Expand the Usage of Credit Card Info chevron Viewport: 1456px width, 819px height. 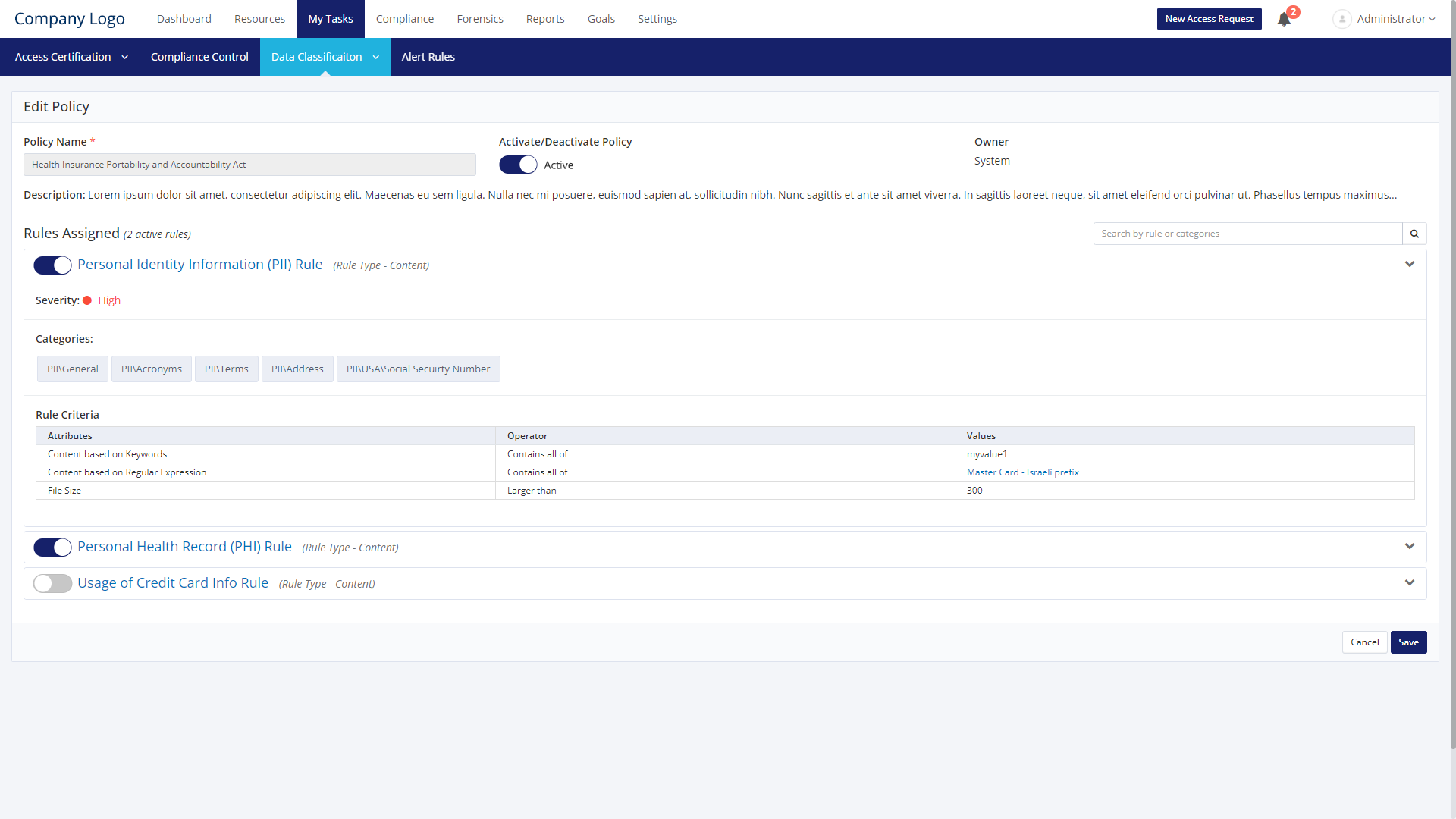coord(1410,583)
